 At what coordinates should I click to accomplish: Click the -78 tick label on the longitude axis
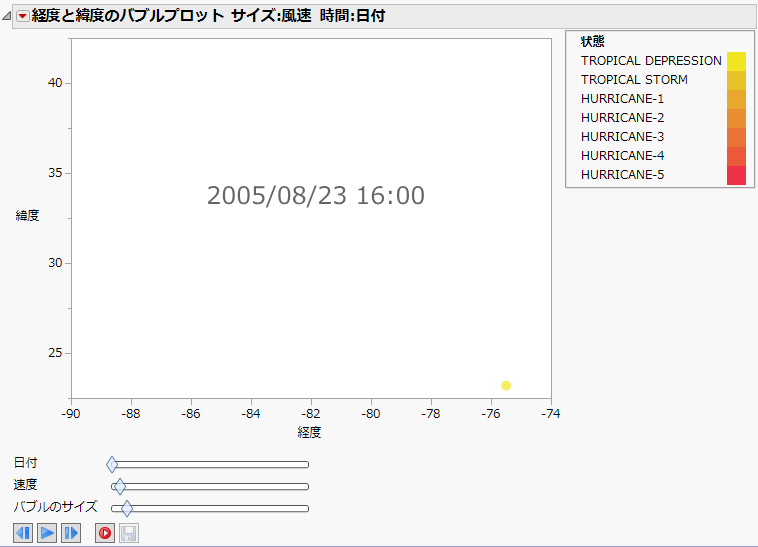pos(431,414)
